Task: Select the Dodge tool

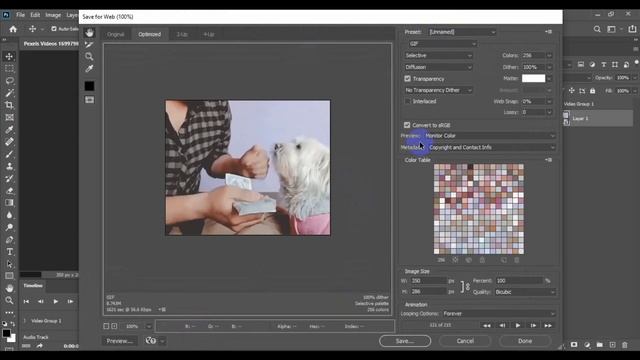Action: (9, 227)
